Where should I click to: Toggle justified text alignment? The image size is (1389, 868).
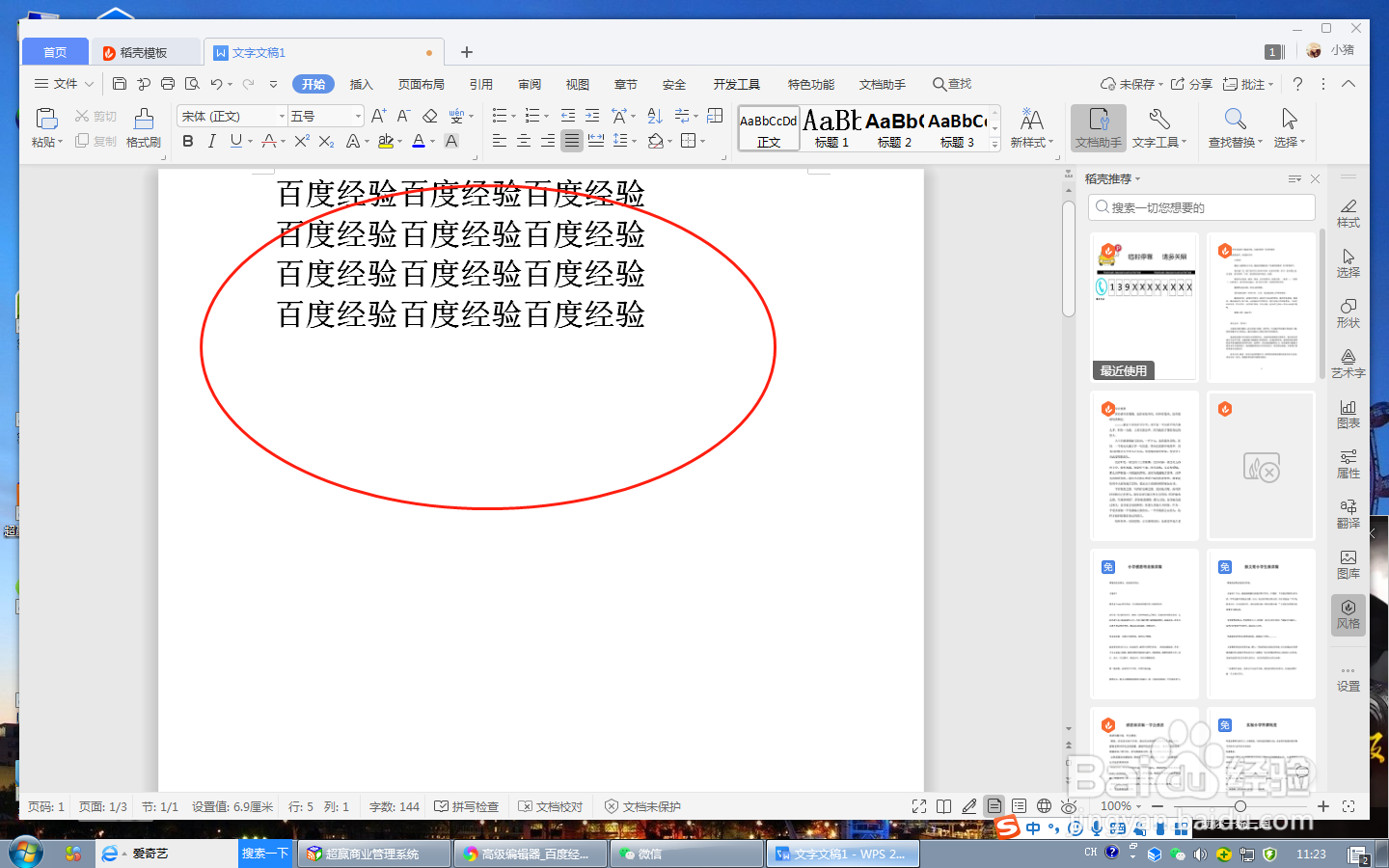click(572, 141)
